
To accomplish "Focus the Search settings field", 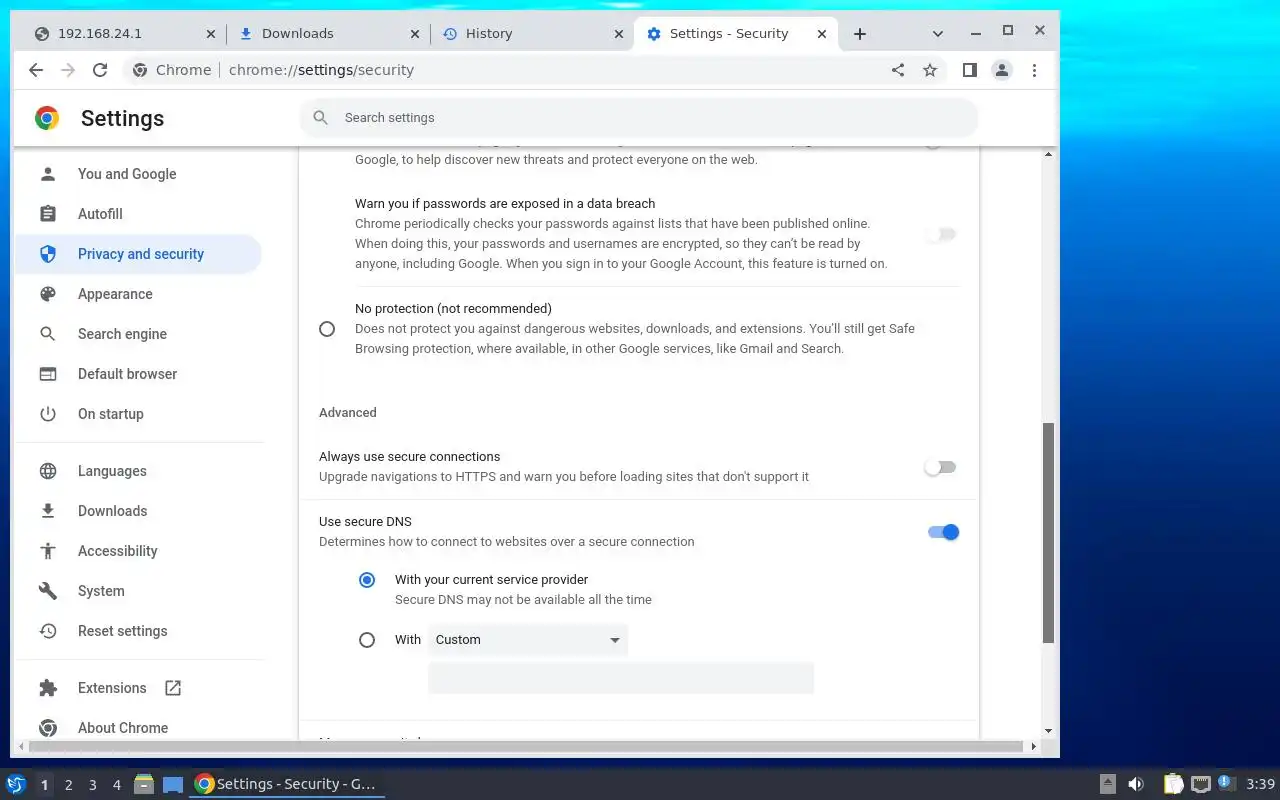I will click(x=639, y=118).
